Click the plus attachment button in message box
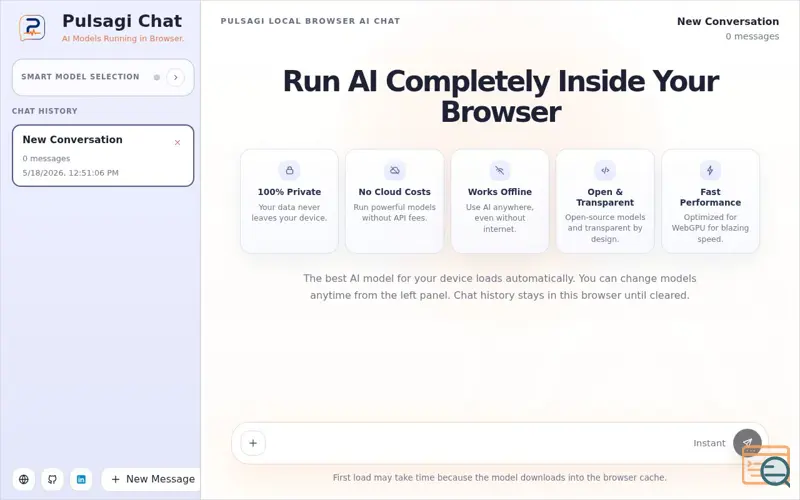Screen dimensions: 800x500 click(253, 443)
